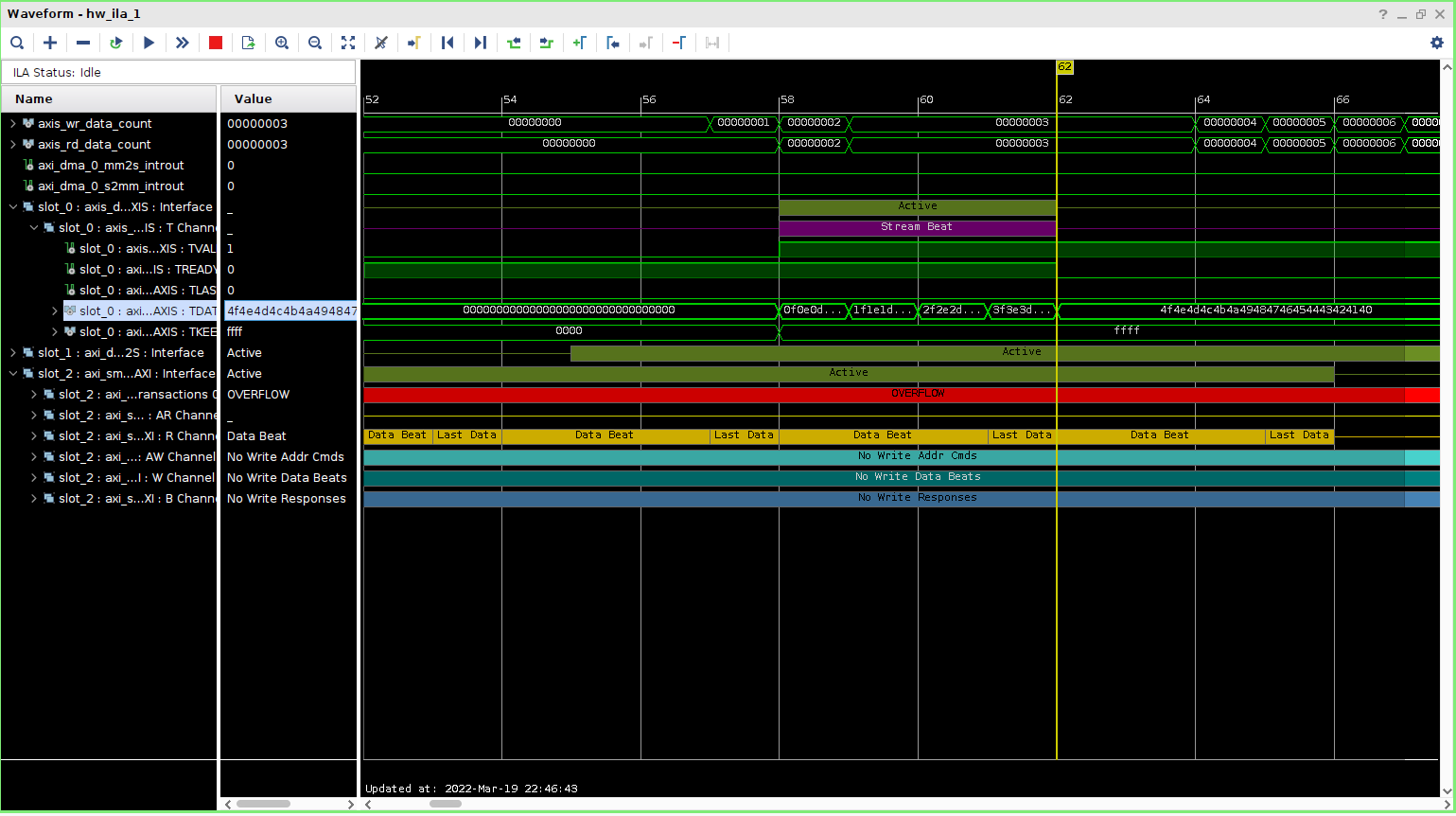Click 'No Write Responses' value cell
This screenshot has width=1456, height=816.
pos(287,499)
